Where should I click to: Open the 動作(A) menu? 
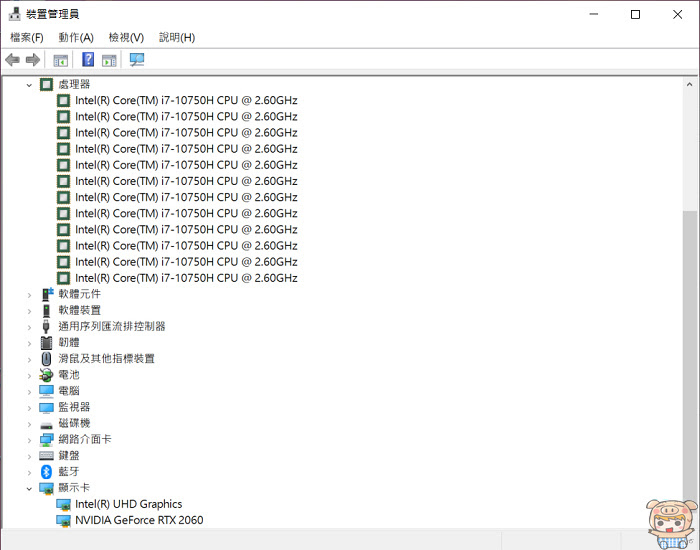point(76,38)
